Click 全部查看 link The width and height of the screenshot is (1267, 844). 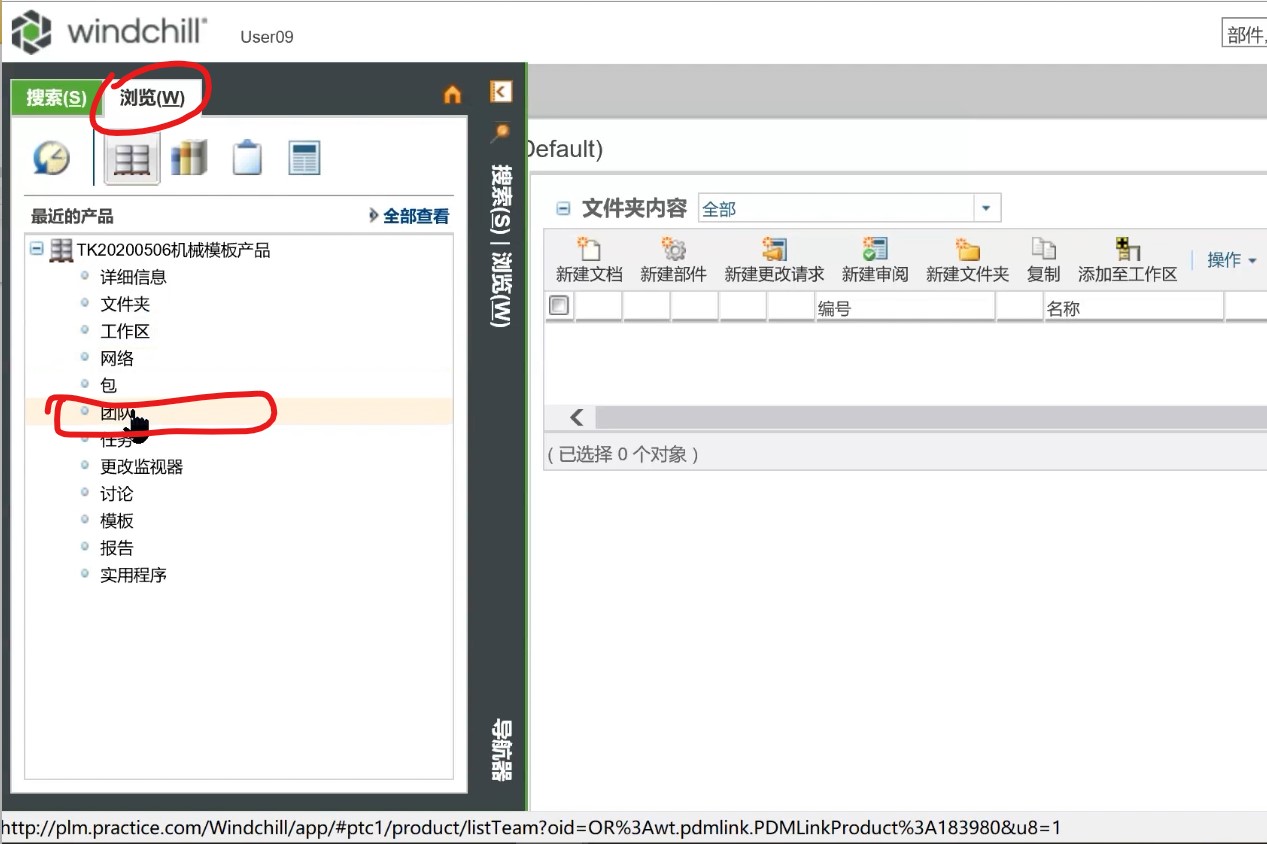[x=416, y=216]
